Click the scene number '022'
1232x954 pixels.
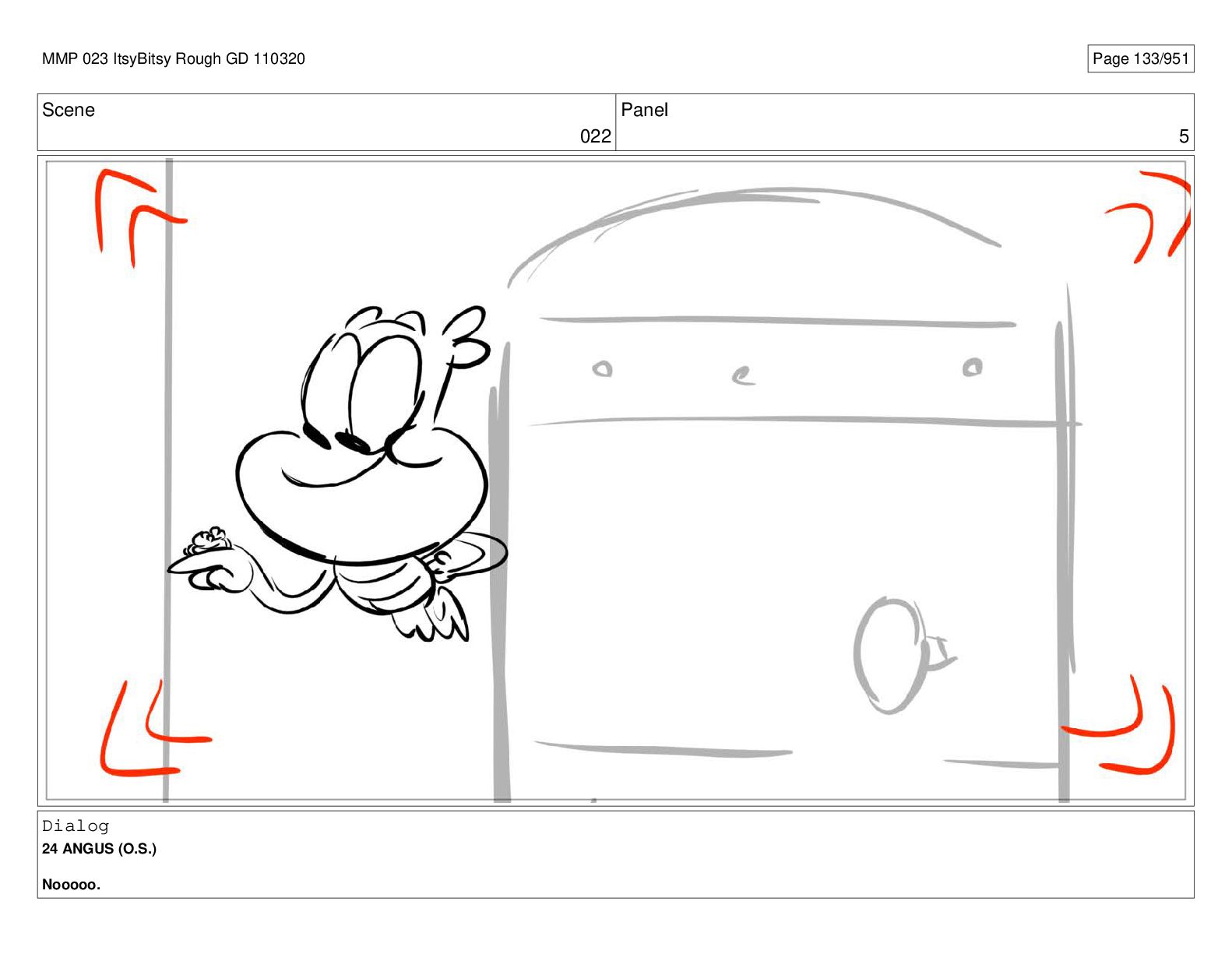[x=595, y=136]
